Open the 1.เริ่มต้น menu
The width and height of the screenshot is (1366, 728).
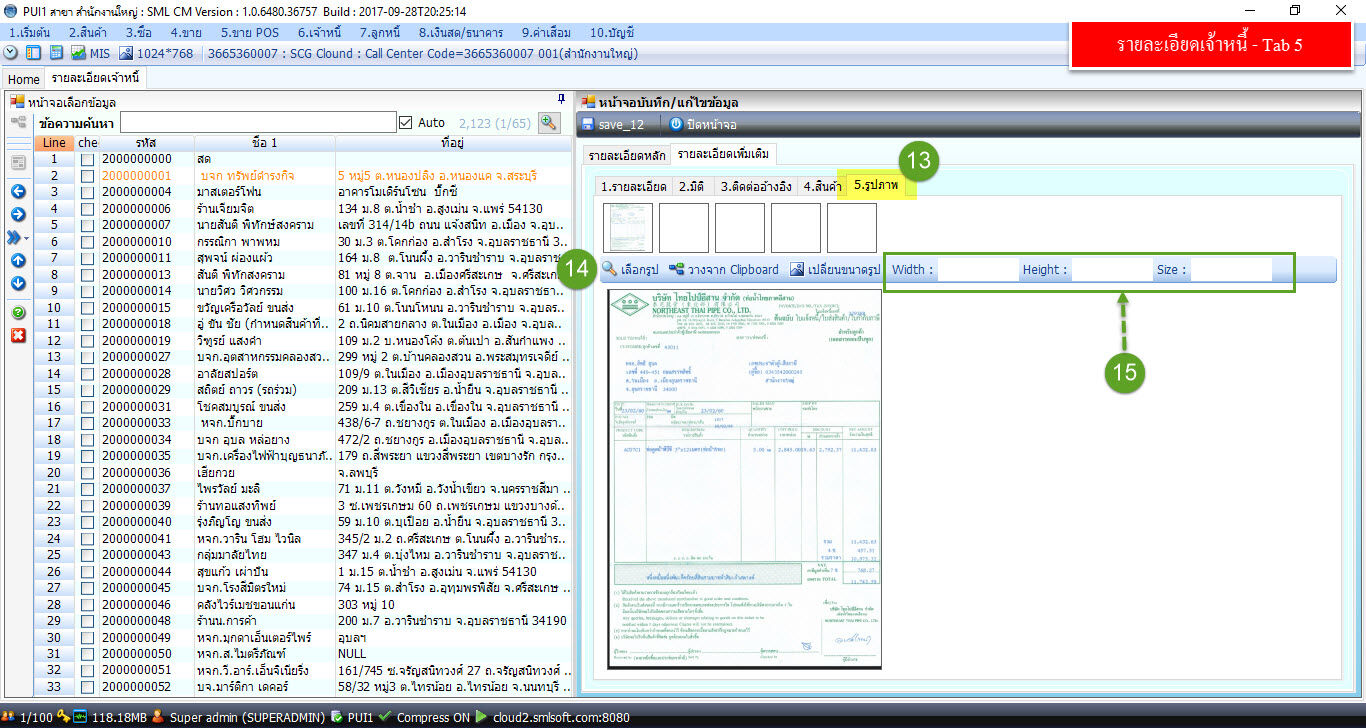(x=31, y=32)
